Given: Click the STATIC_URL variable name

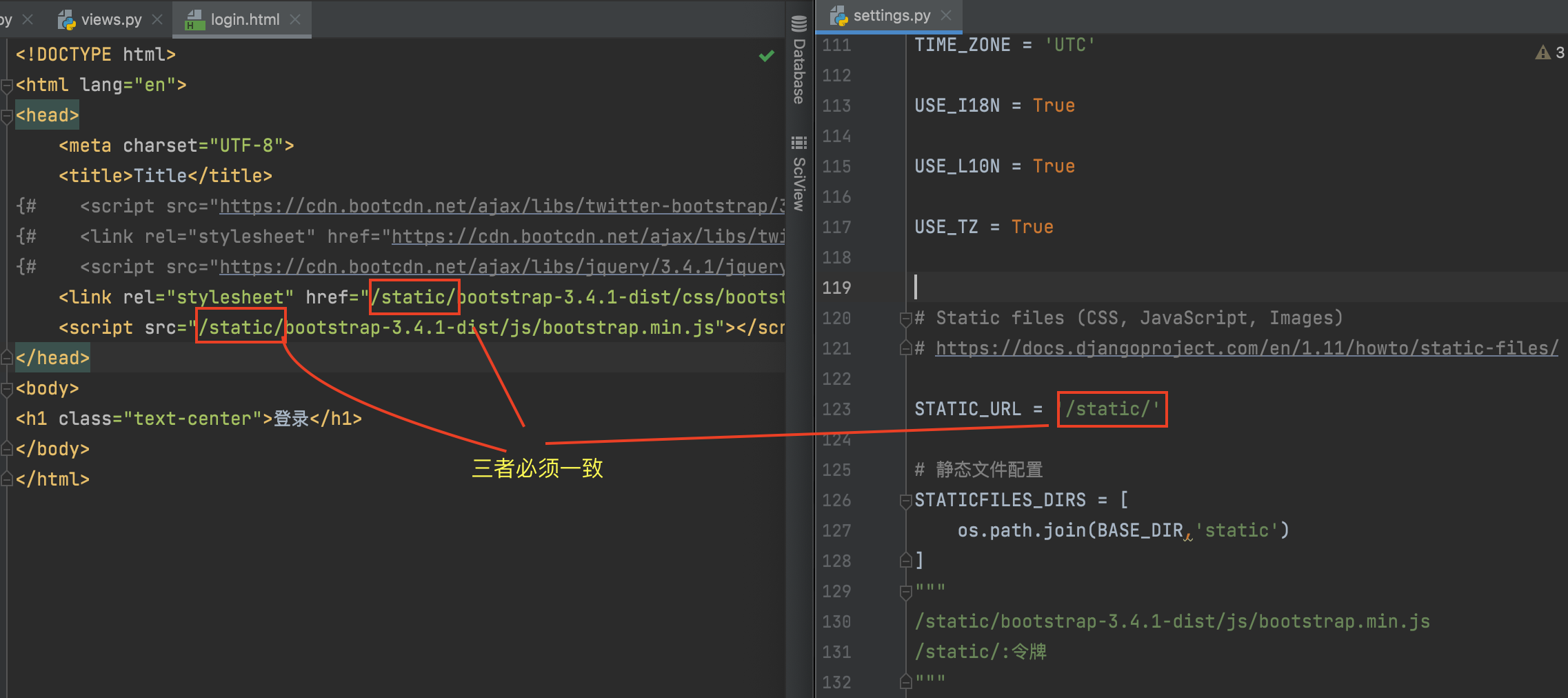Looking at the screenshot, I should (x=967, y=409).
